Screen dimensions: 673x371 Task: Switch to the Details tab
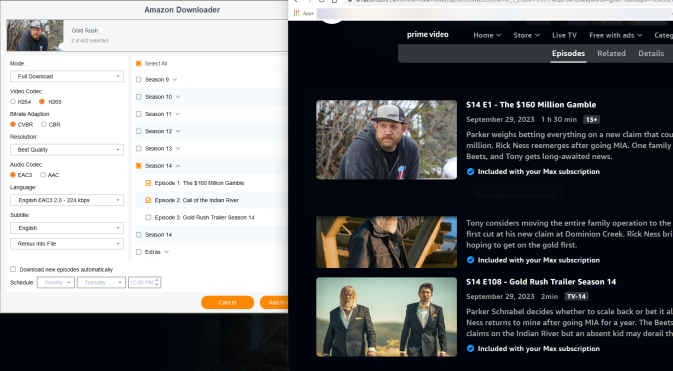click(x=651, y=54)
